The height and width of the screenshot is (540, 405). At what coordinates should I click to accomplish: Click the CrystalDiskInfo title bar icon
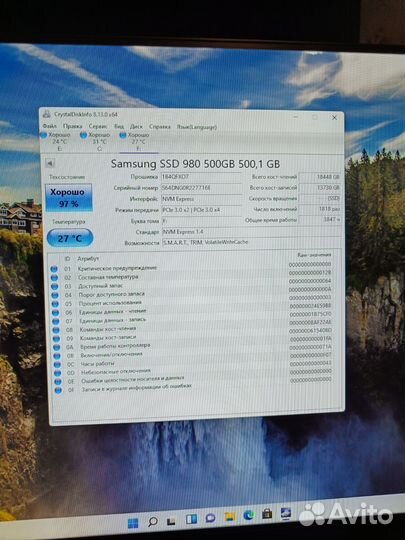click(47, 114)
